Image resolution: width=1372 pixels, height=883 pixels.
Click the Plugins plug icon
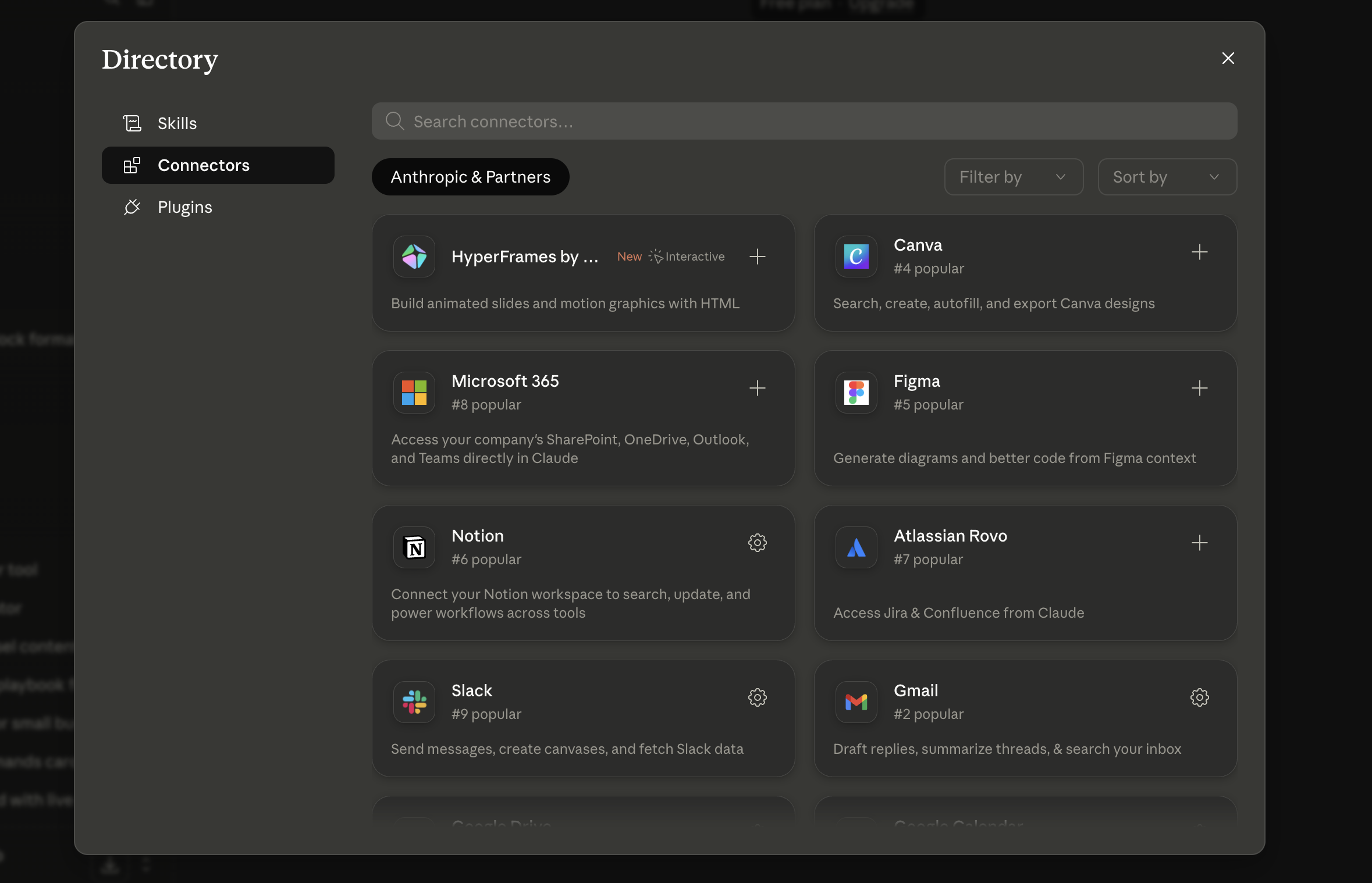pos(132,207)
